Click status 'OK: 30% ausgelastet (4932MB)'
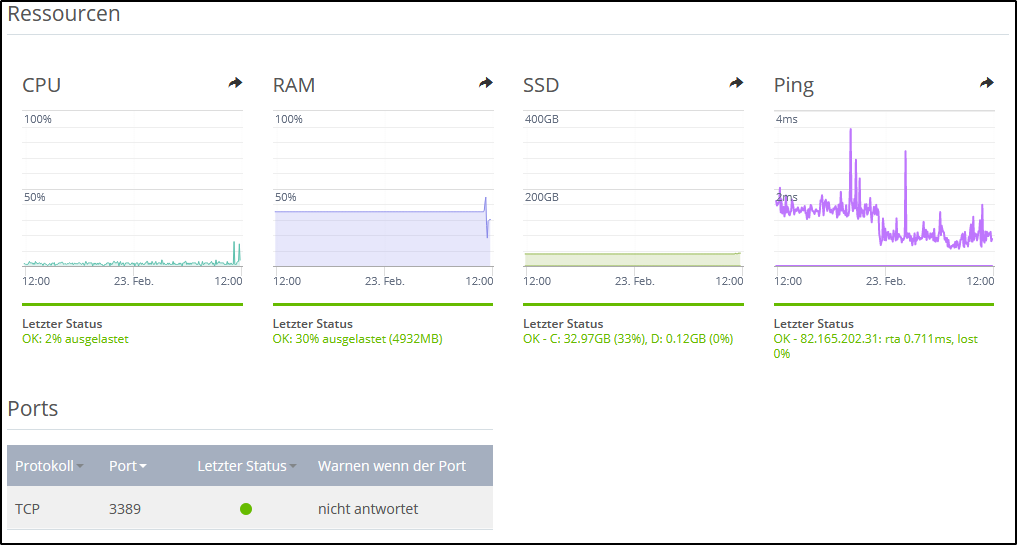The height and width of the screenshot is (545, 1017). click(357, 339)
